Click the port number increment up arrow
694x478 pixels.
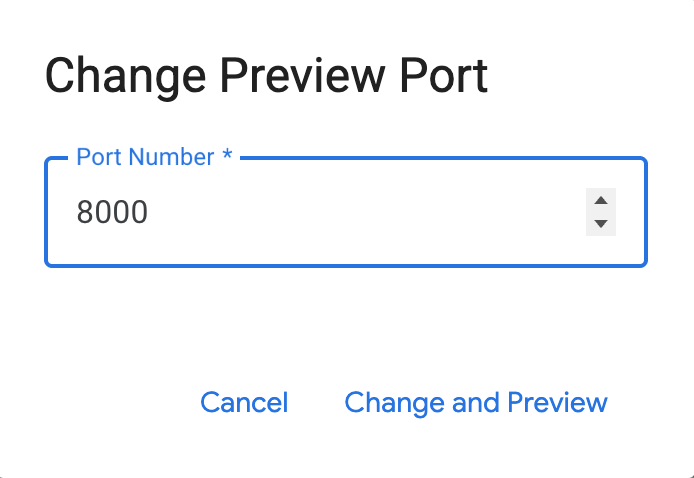point(600,200)
